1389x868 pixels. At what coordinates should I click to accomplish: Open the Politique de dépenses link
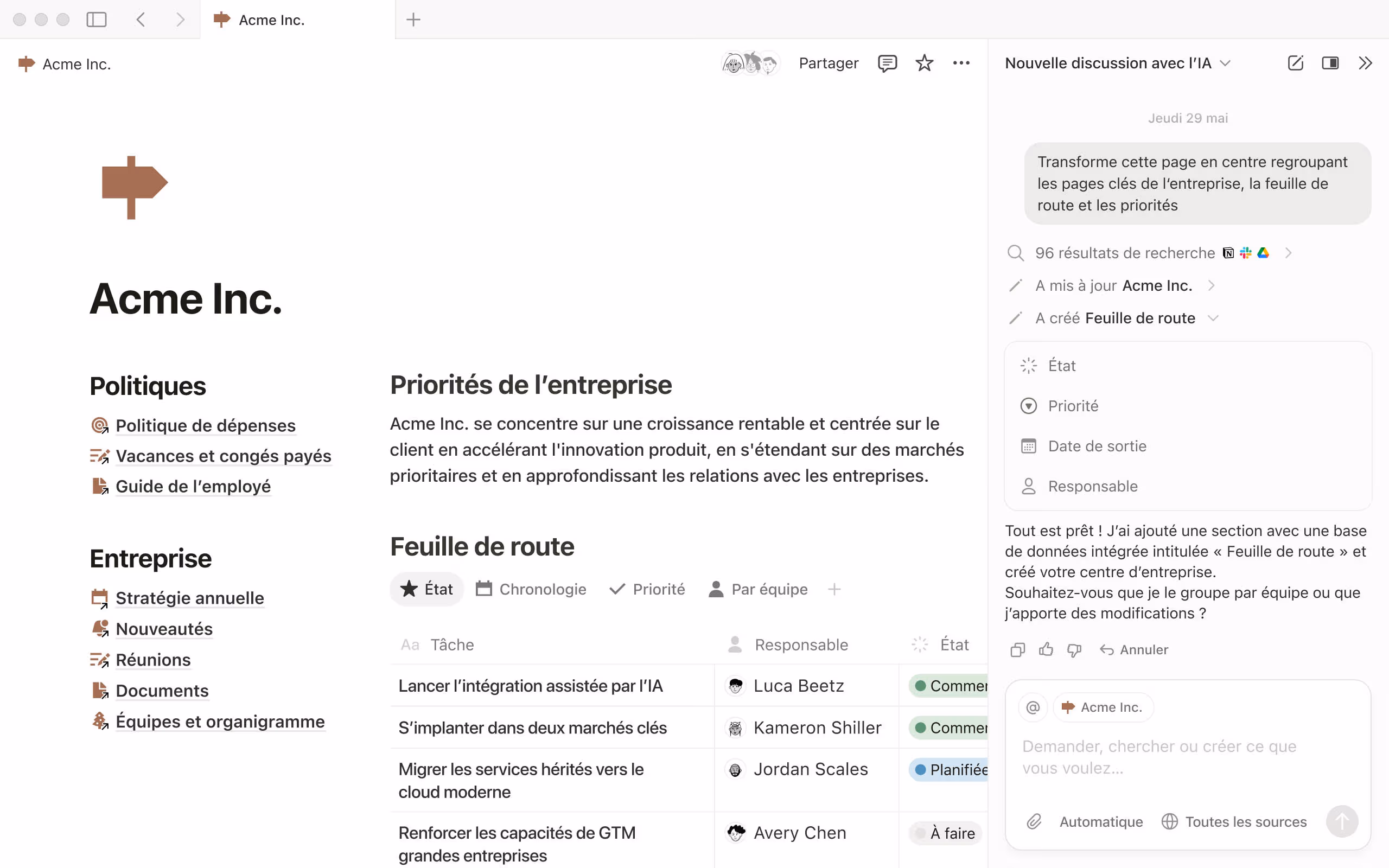(205, 425)
